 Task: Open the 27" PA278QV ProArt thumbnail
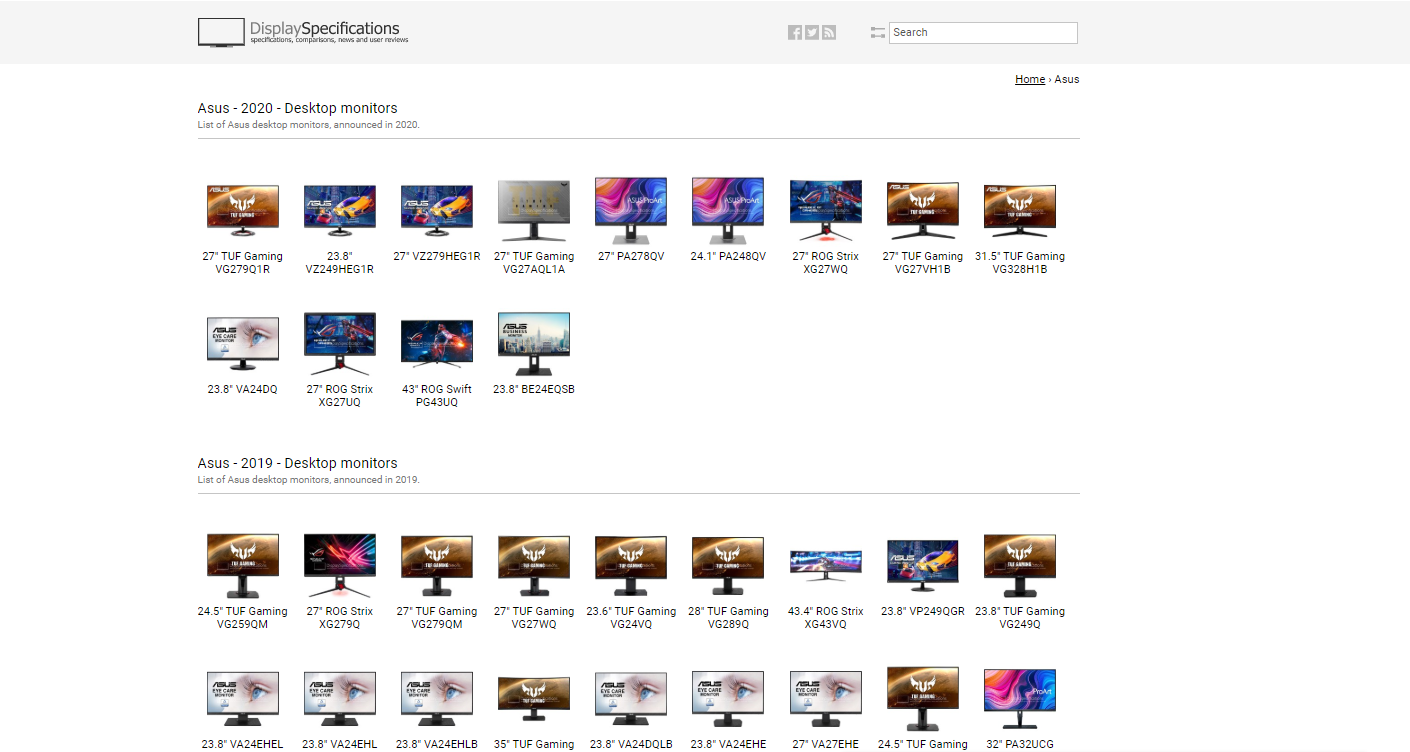pos(631,210)
